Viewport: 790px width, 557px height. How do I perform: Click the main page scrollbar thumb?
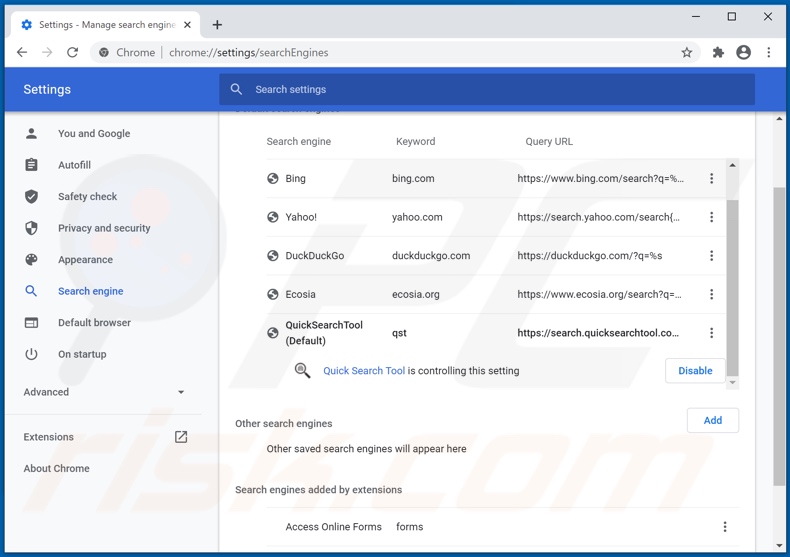coord(779,336)
